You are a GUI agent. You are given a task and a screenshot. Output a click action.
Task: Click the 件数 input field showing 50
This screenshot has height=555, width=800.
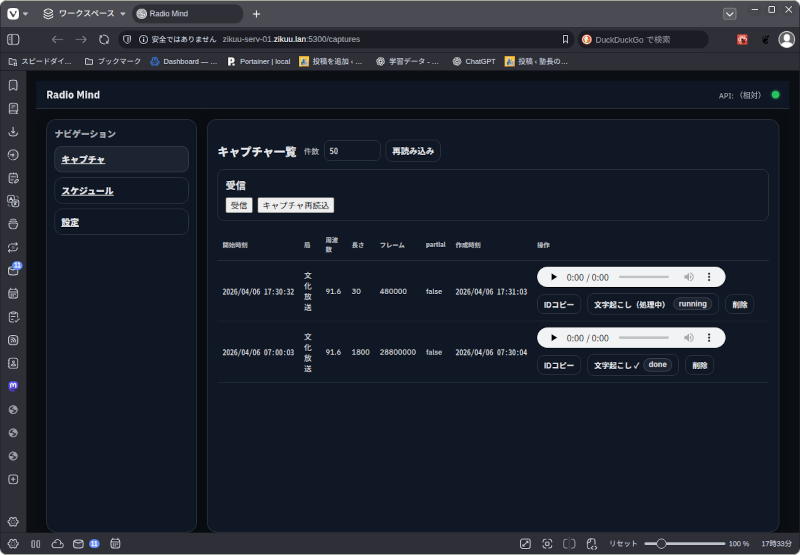click(x=352, y=151)
